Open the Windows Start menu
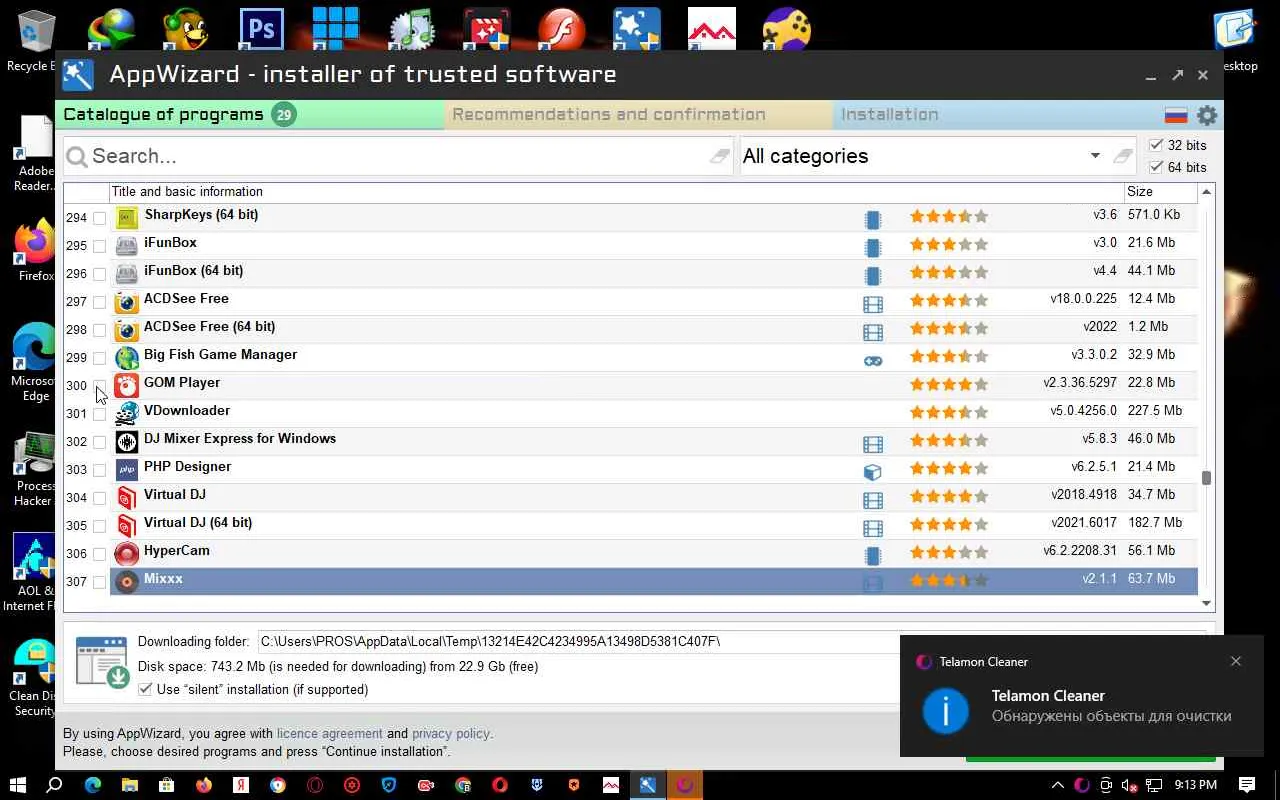Image resolution: width=1280 pixels, height=800 pixels. (18, 785)
